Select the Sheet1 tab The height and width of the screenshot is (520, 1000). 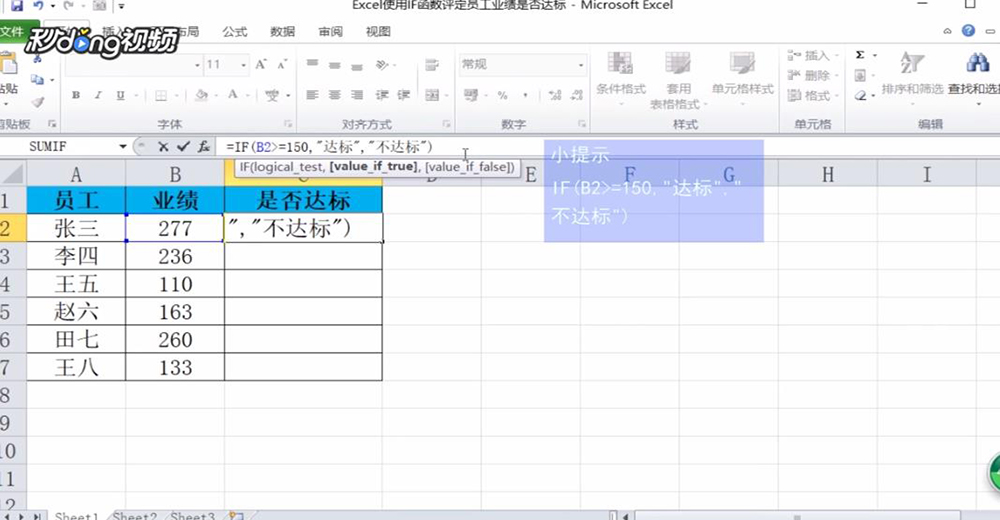(x=77, y=516)
